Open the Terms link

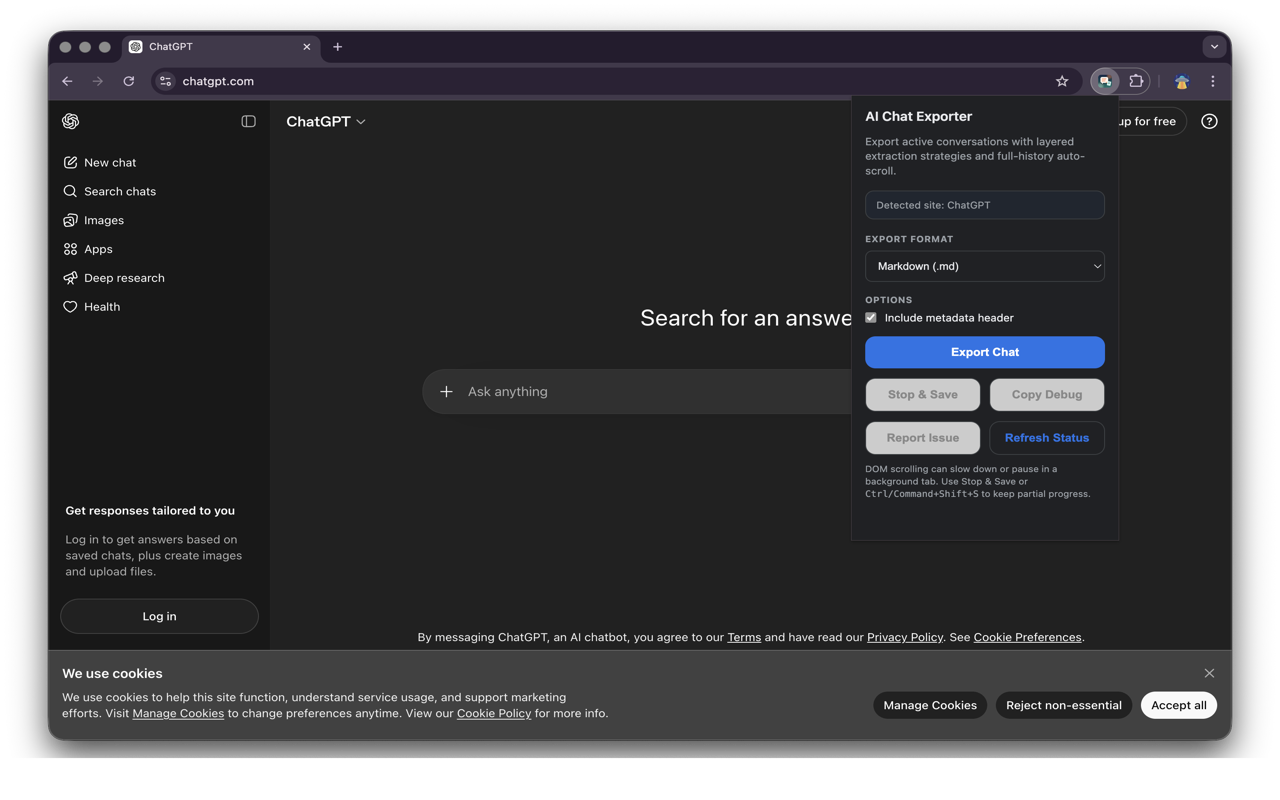point(744,637)
